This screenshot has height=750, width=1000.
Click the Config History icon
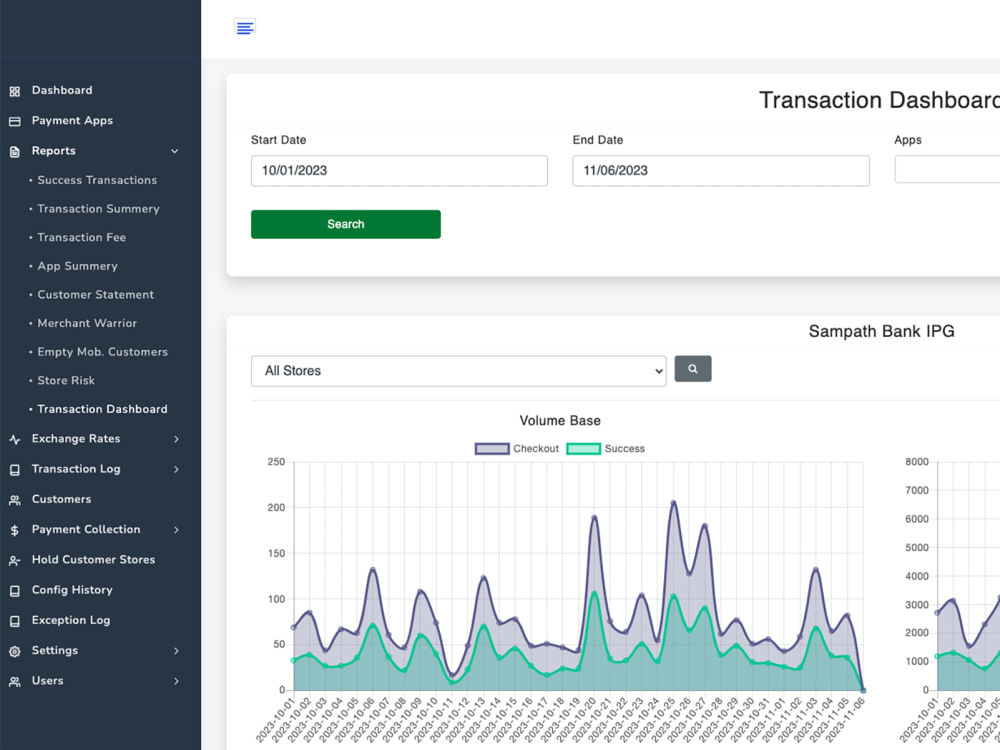point(17,590)
